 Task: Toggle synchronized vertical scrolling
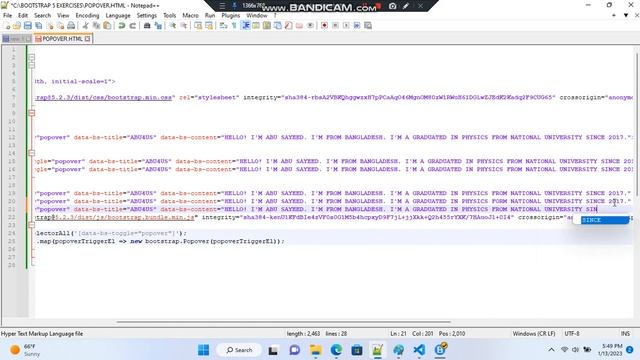coord(198,26)
